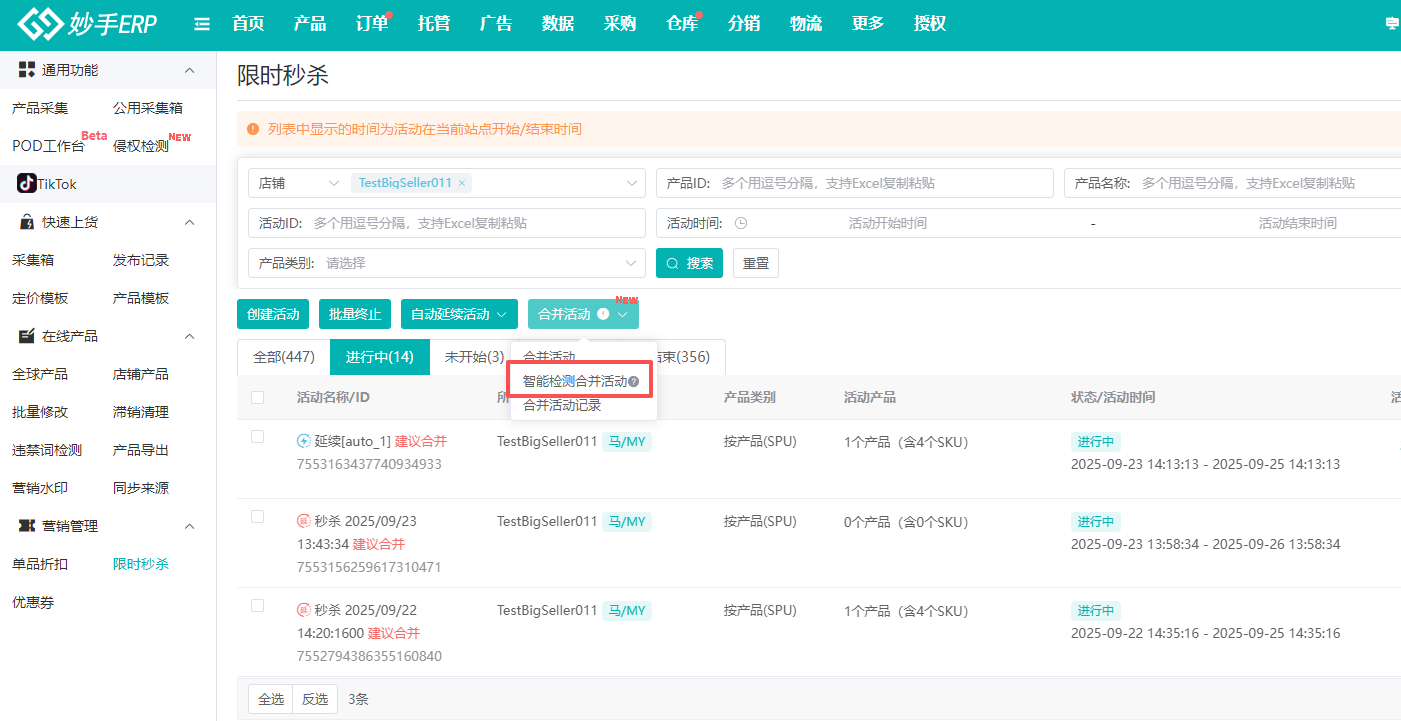1401x721 pixels.
Task: Click the 搜索 button
Action: pos(689,263)
